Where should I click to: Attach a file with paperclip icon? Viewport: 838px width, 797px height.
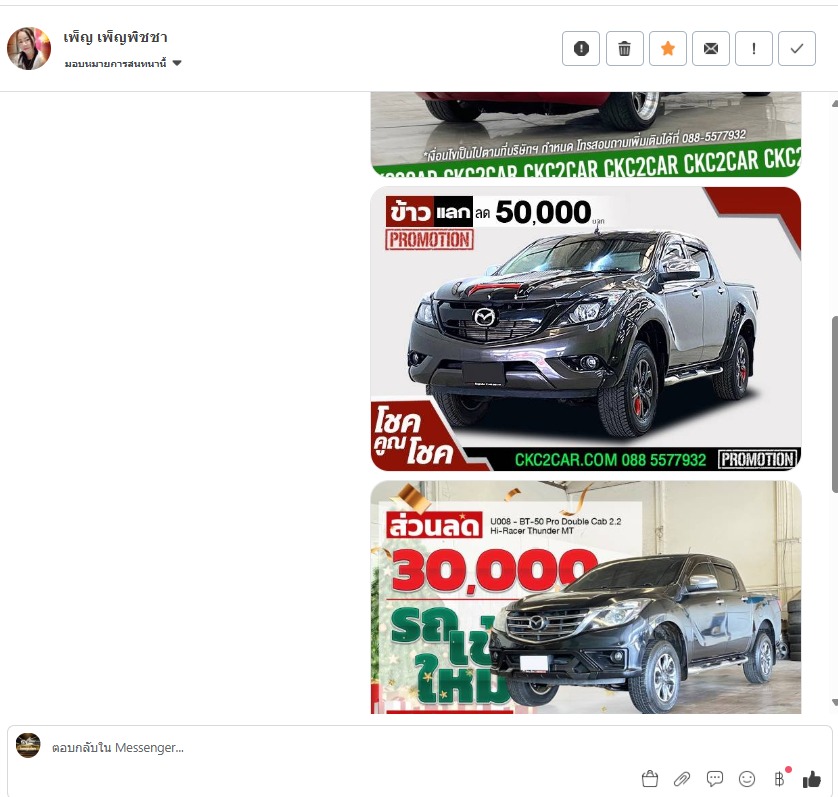tap(682, 779)
